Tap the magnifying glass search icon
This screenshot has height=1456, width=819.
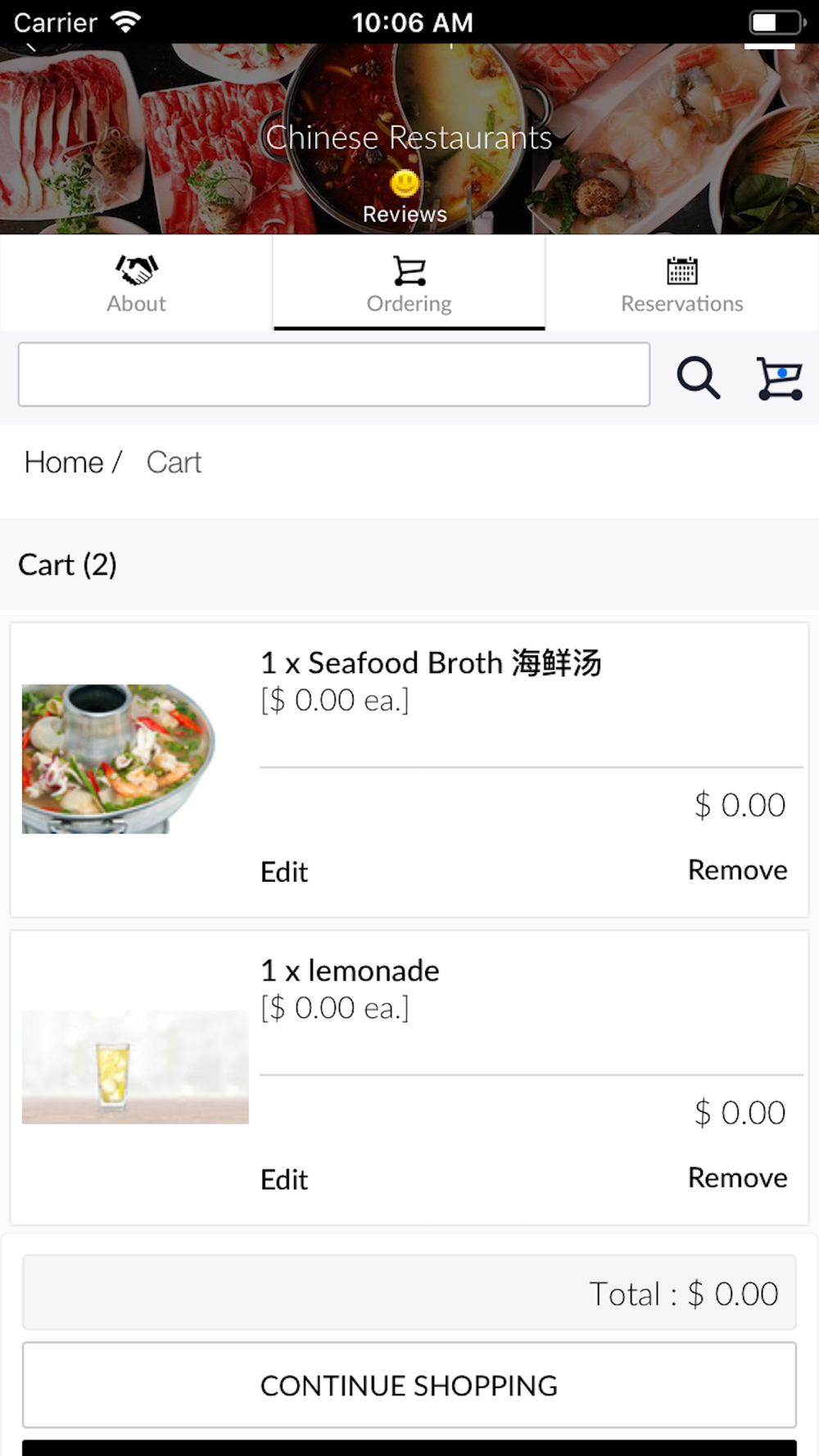pos(698,378)
